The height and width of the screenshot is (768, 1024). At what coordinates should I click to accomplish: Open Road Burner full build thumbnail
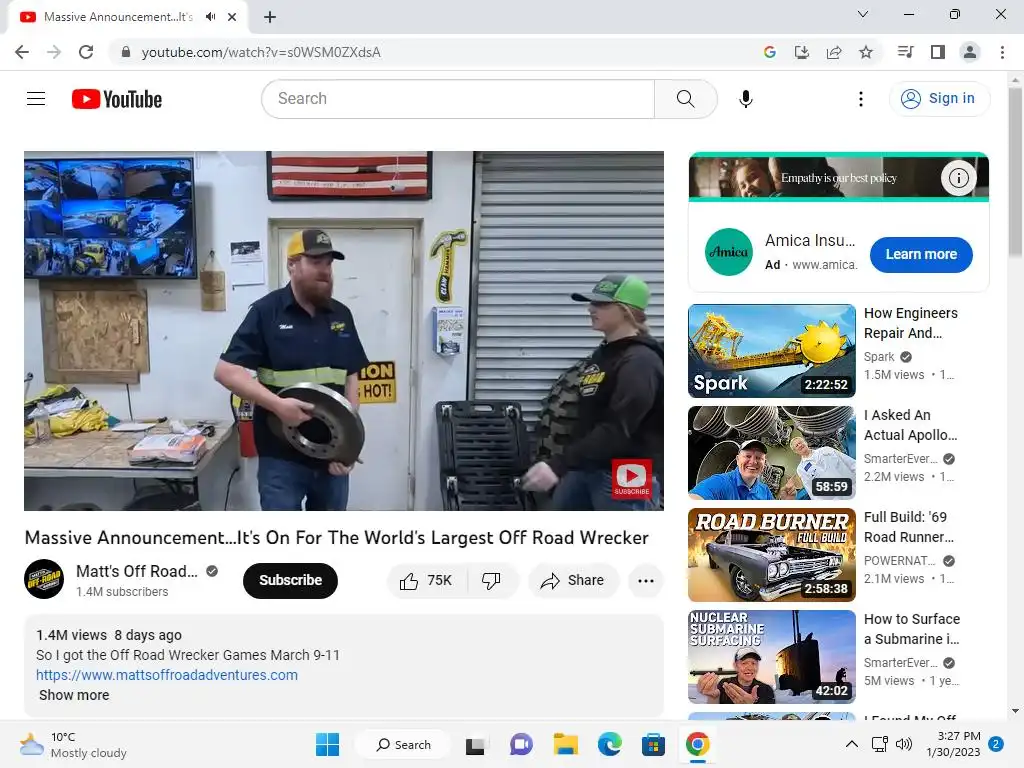point(771,554)
